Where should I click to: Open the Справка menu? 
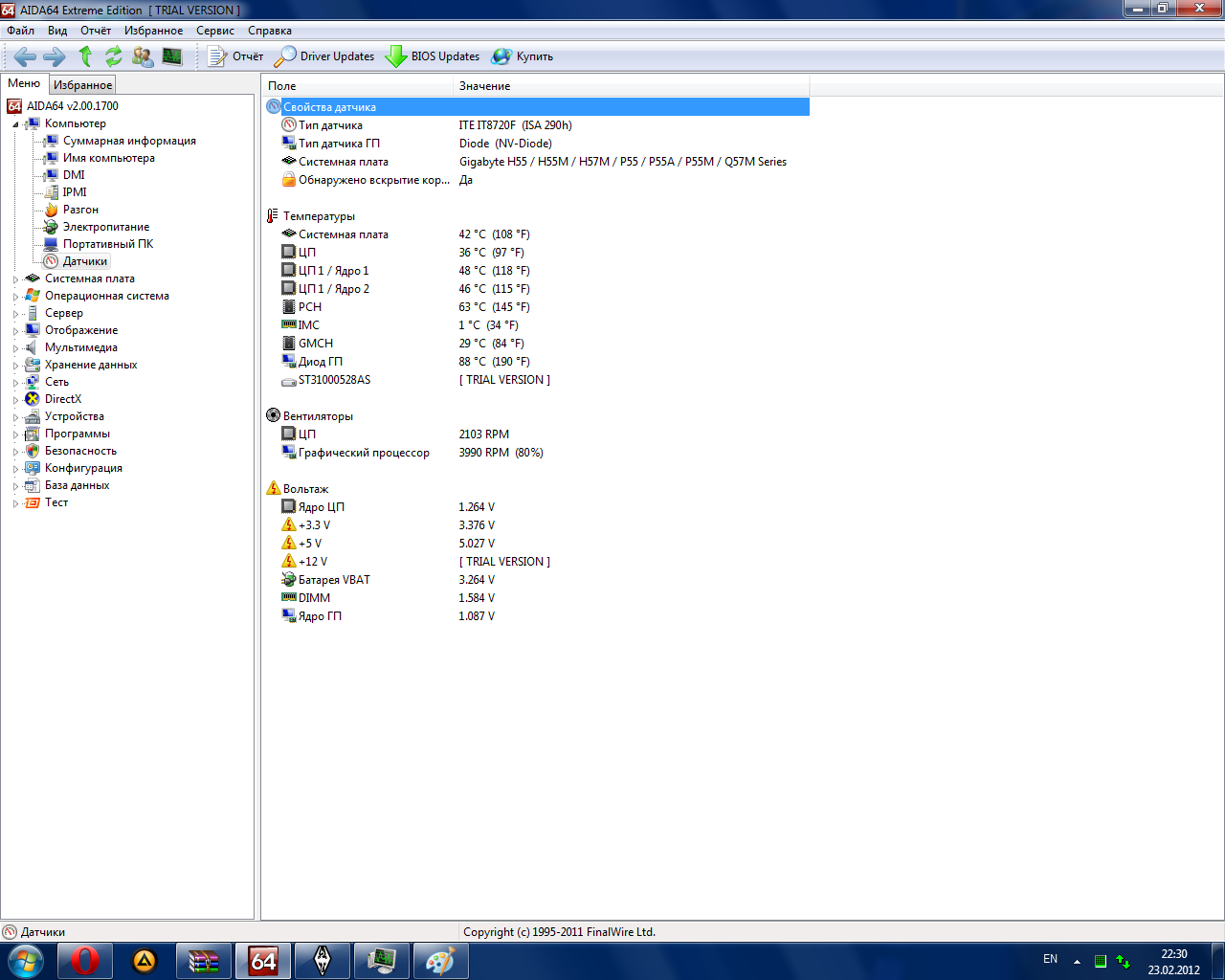(x=270, y=31)
